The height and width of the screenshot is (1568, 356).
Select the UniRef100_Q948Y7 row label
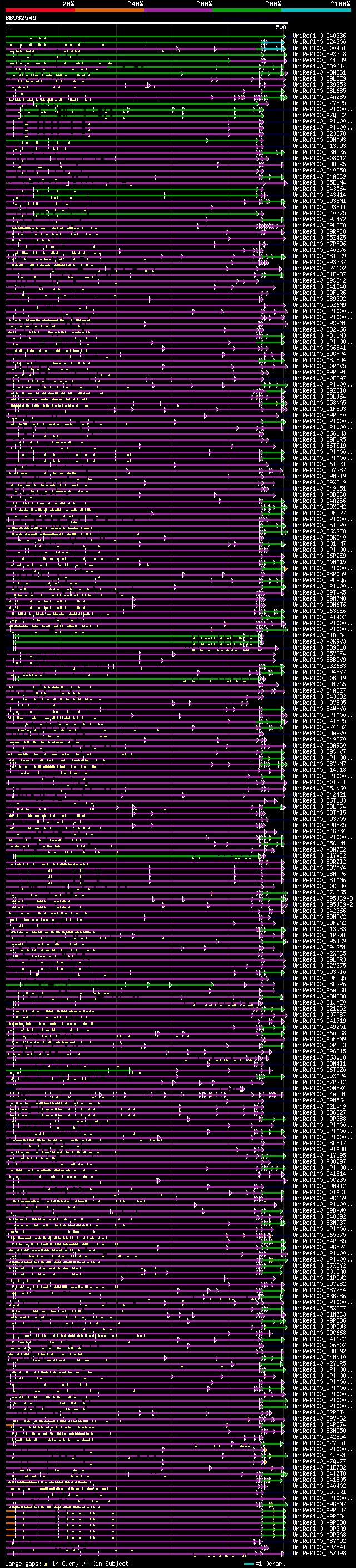(319, 672)
